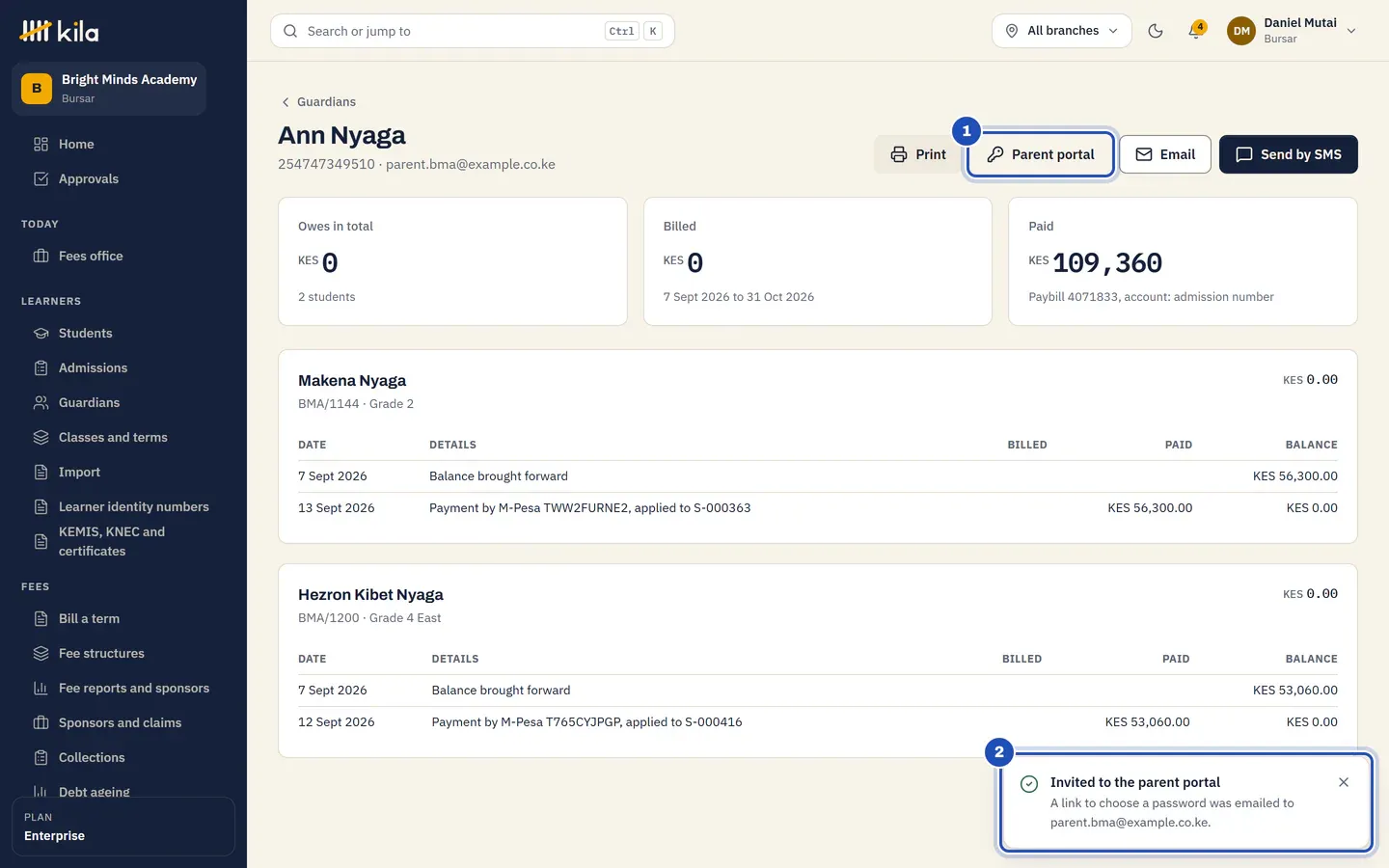Click the DM avatar

(x=1241, y=31)
